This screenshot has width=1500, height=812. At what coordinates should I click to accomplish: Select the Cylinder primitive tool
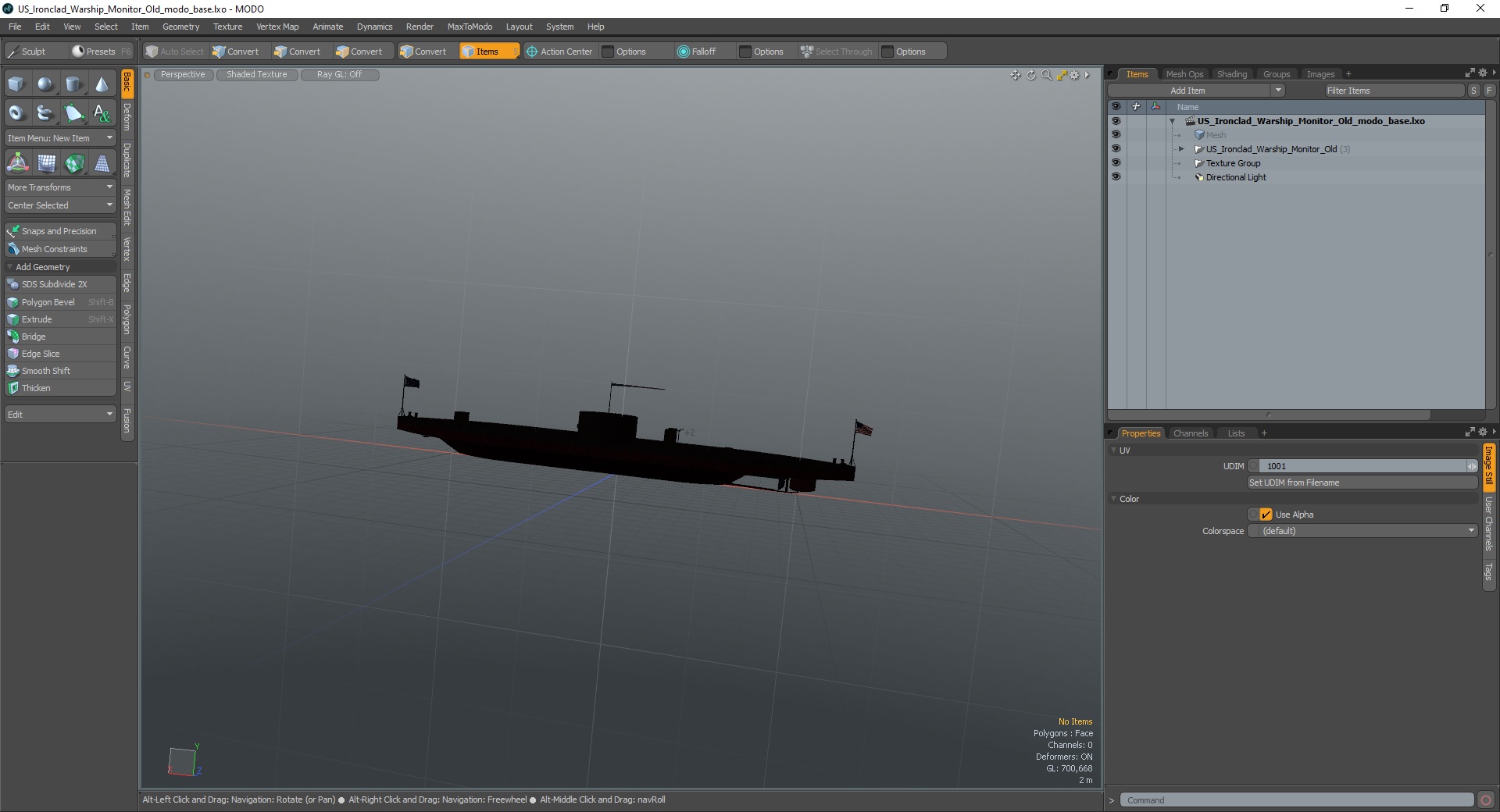(x=73, y=84)
